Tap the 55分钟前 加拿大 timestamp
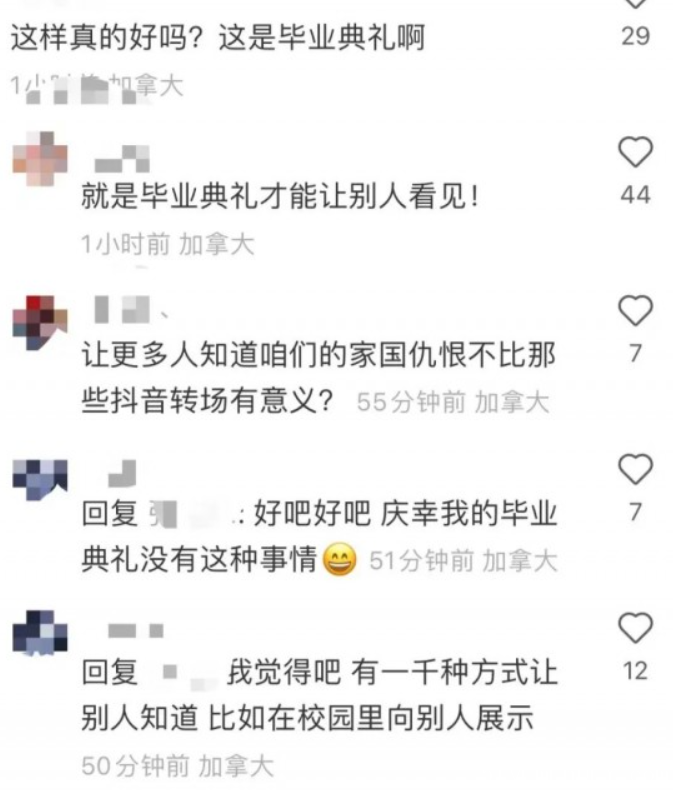 (452, 402)
